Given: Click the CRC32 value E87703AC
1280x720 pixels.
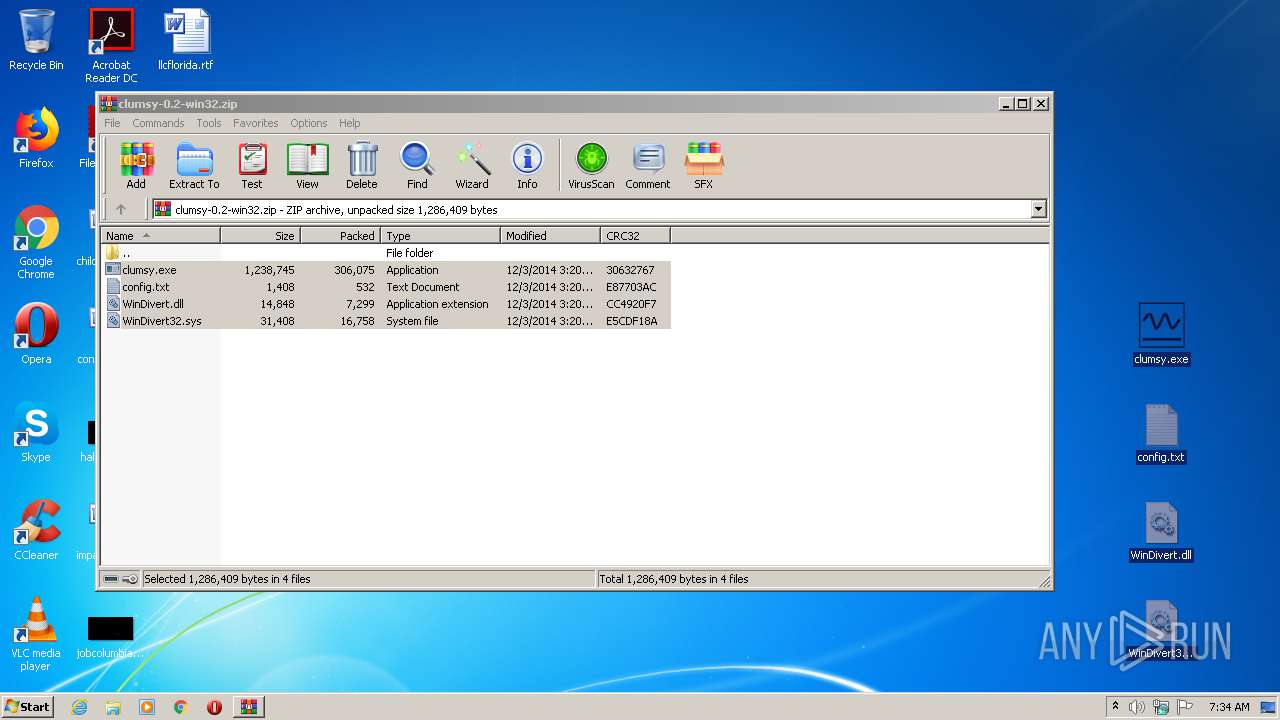Looking at the screenshot, I should (x=631, y=287).
